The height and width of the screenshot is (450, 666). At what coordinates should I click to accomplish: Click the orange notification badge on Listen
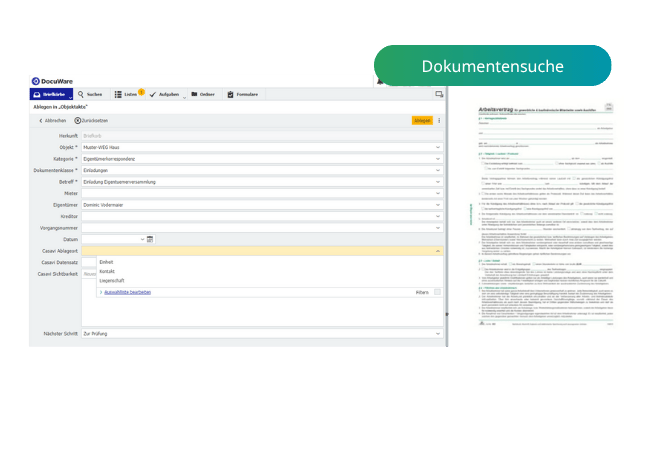tap(141, 92)
